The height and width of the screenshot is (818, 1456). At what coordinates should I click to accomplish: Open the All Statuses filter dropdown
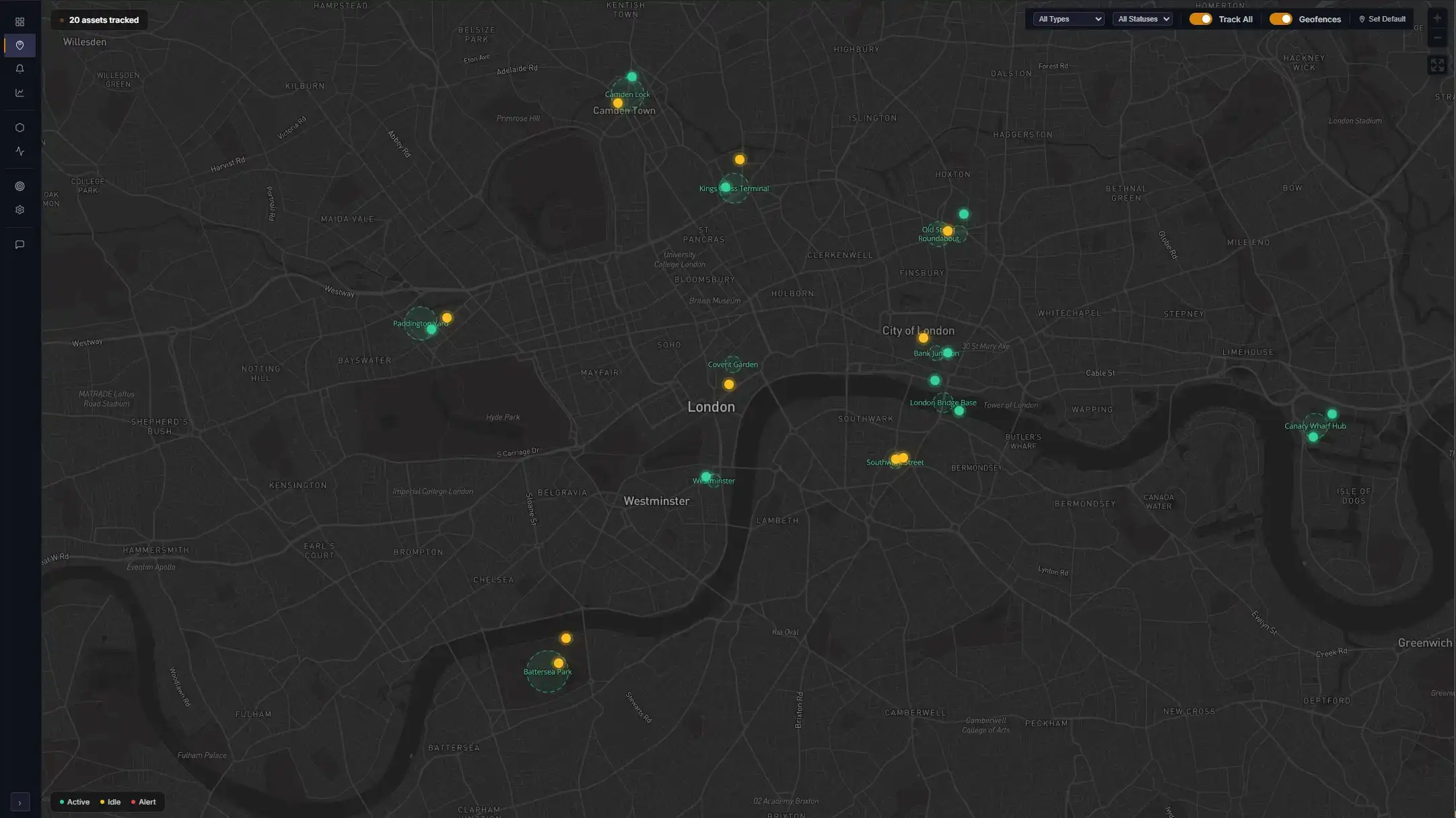[1143, 19]
